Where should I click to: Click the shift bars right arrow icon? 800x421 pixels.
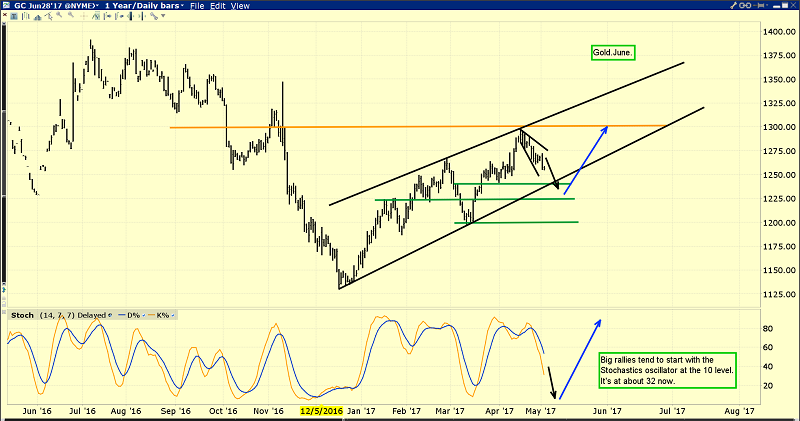(x=108, y=16)
